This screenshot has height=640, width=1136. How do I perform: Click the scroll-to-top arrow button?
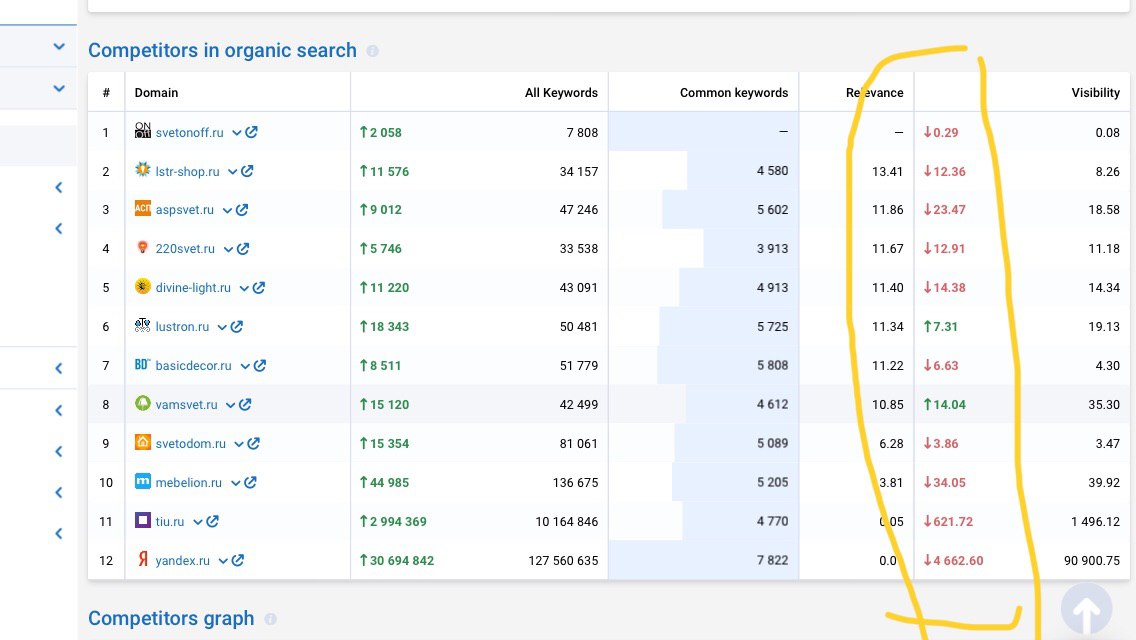[x=1086, y=611]
